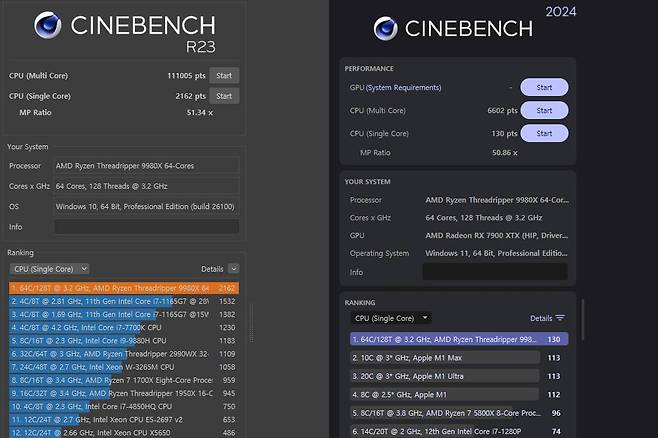Viewport: 658px width, 438px height.
Task: Start the 2024 CPU Single Core benchmark
Action: click(x=544, y=133)
